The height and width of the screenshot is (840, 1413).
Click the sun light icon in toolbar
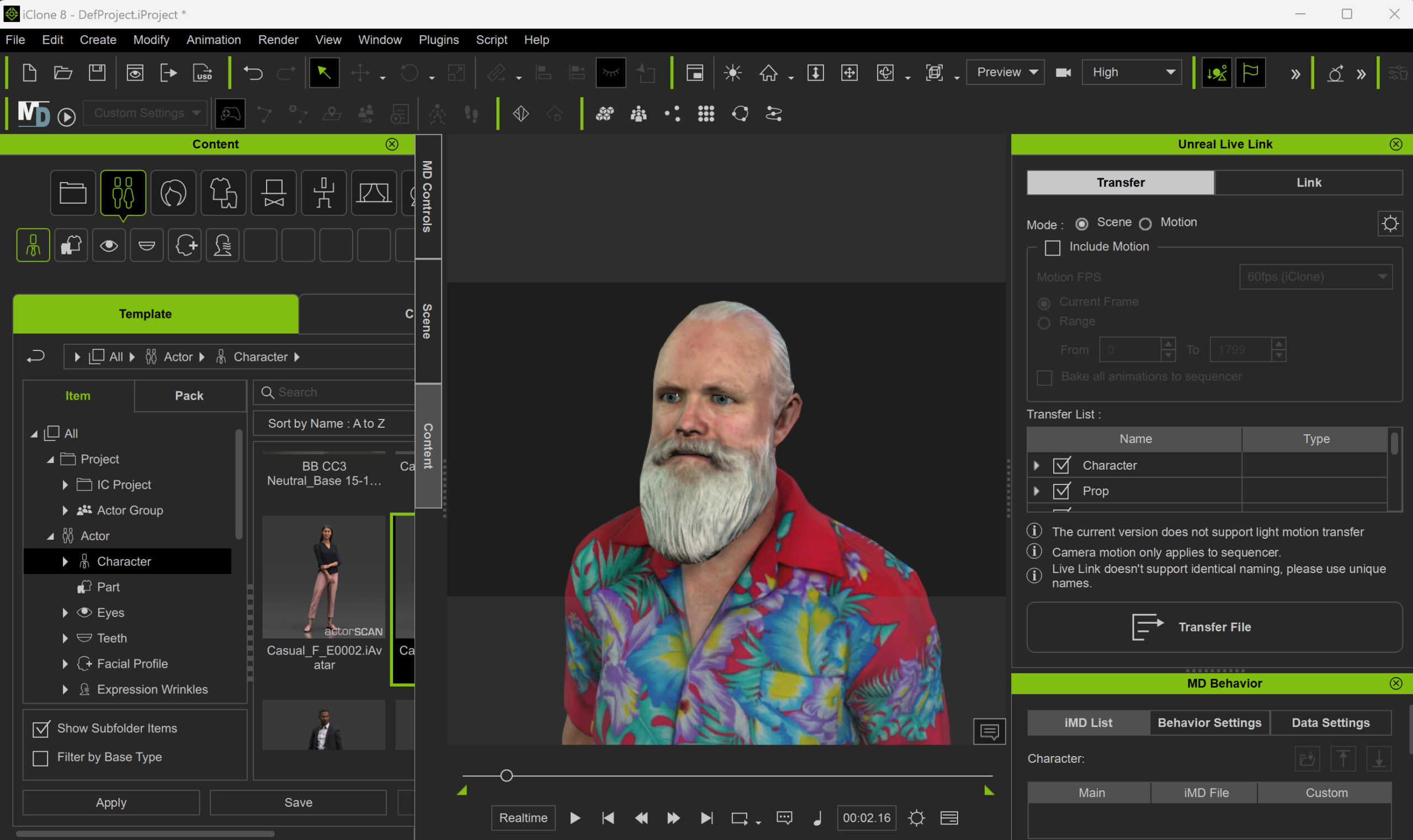pos(732,73)
